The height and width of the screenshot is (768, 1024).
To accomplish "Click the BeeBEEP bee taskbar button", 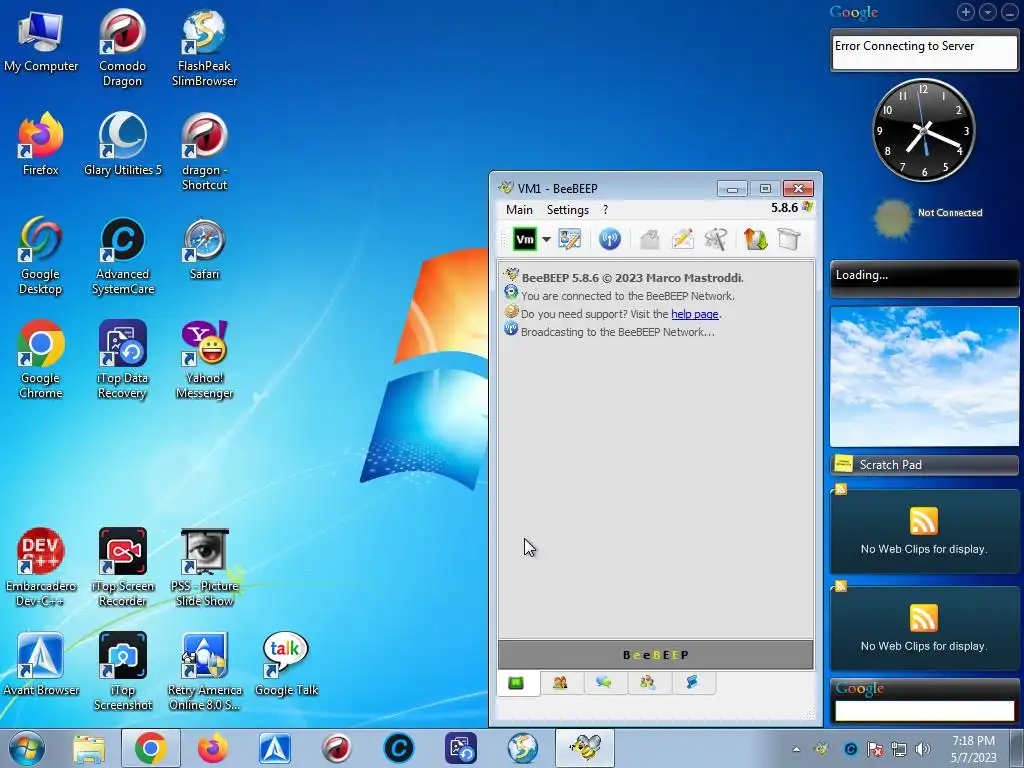I will 585,748.
